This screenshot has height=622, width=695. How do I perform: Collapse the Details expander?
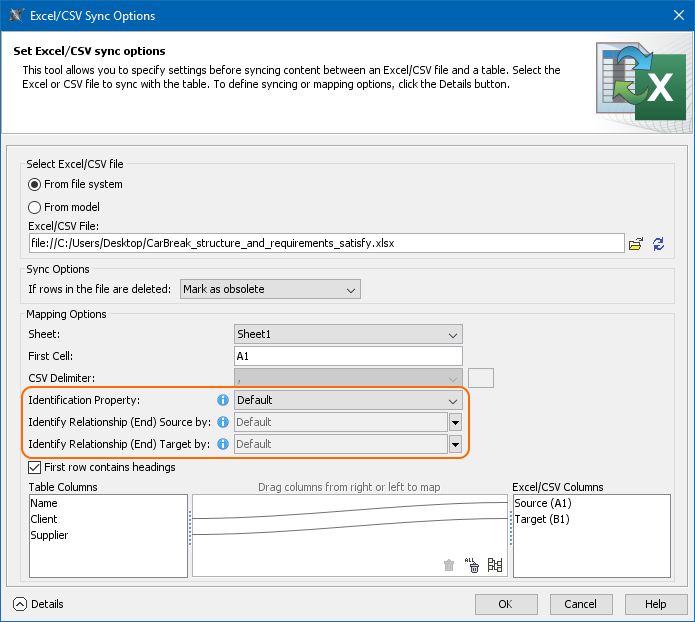pyautogui.click(x=20, y=604)
